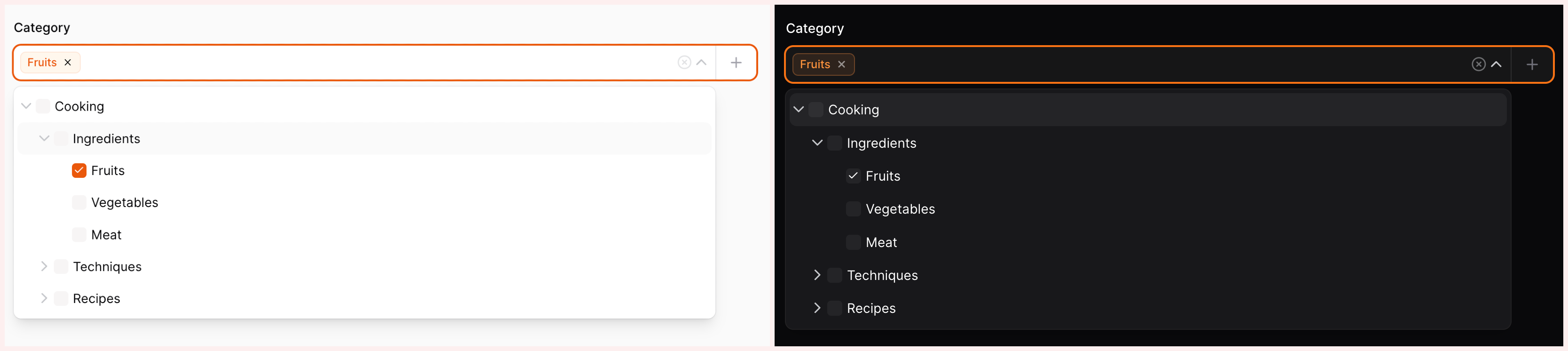
Task: Check the Meat checkbox in light theme
Action: 79,235
